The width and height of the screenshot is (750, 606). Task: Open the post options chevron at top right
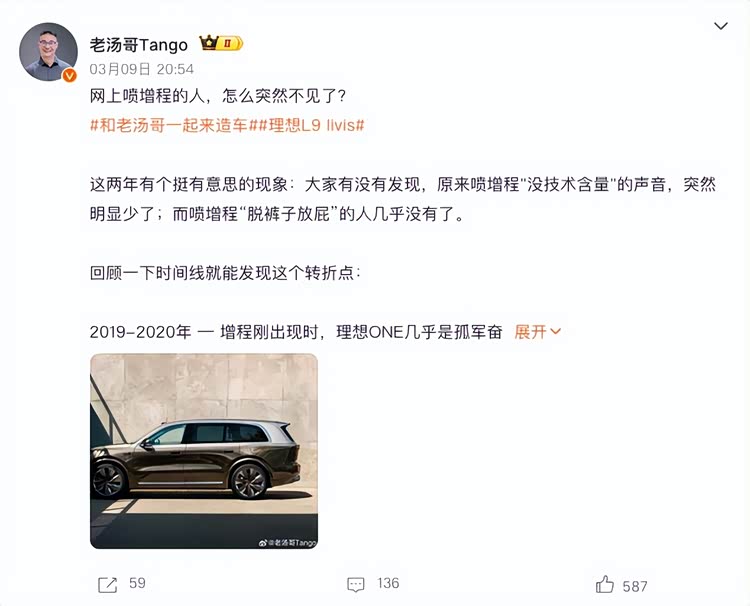point(721,26)
